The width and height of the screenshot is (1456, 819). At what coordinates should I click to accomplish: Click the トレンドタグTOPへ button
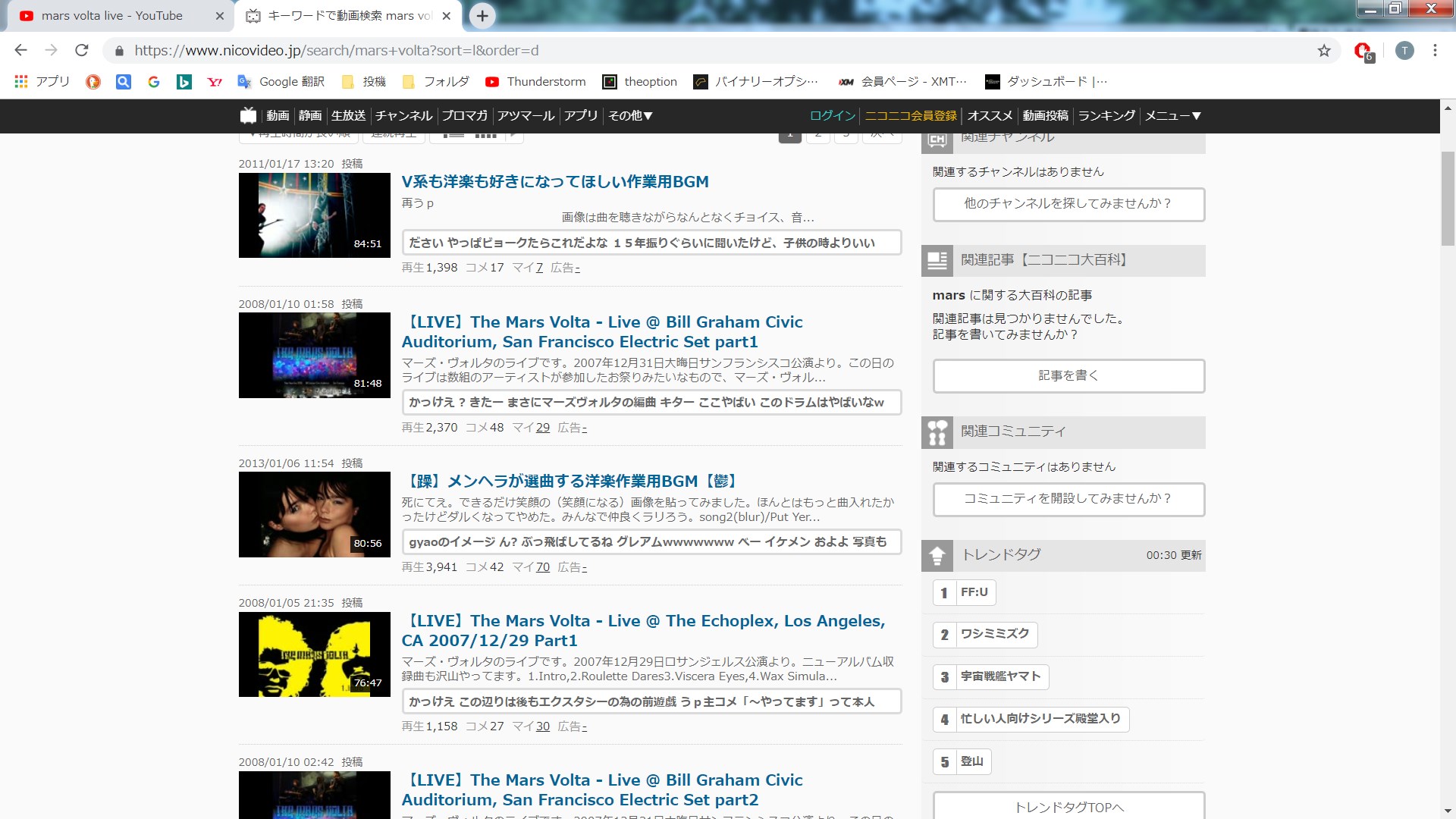pyautogui.click(x=1068, y=806)
